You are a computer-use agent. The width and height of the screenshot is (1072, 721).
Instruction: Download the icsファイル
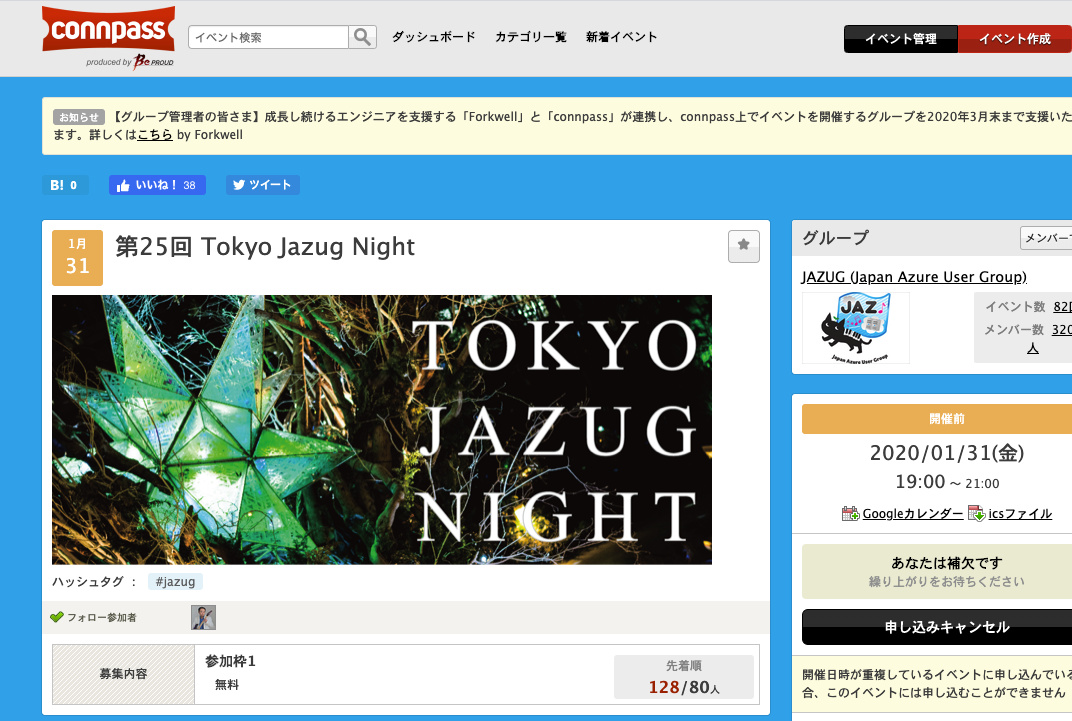pos(1010,513)
